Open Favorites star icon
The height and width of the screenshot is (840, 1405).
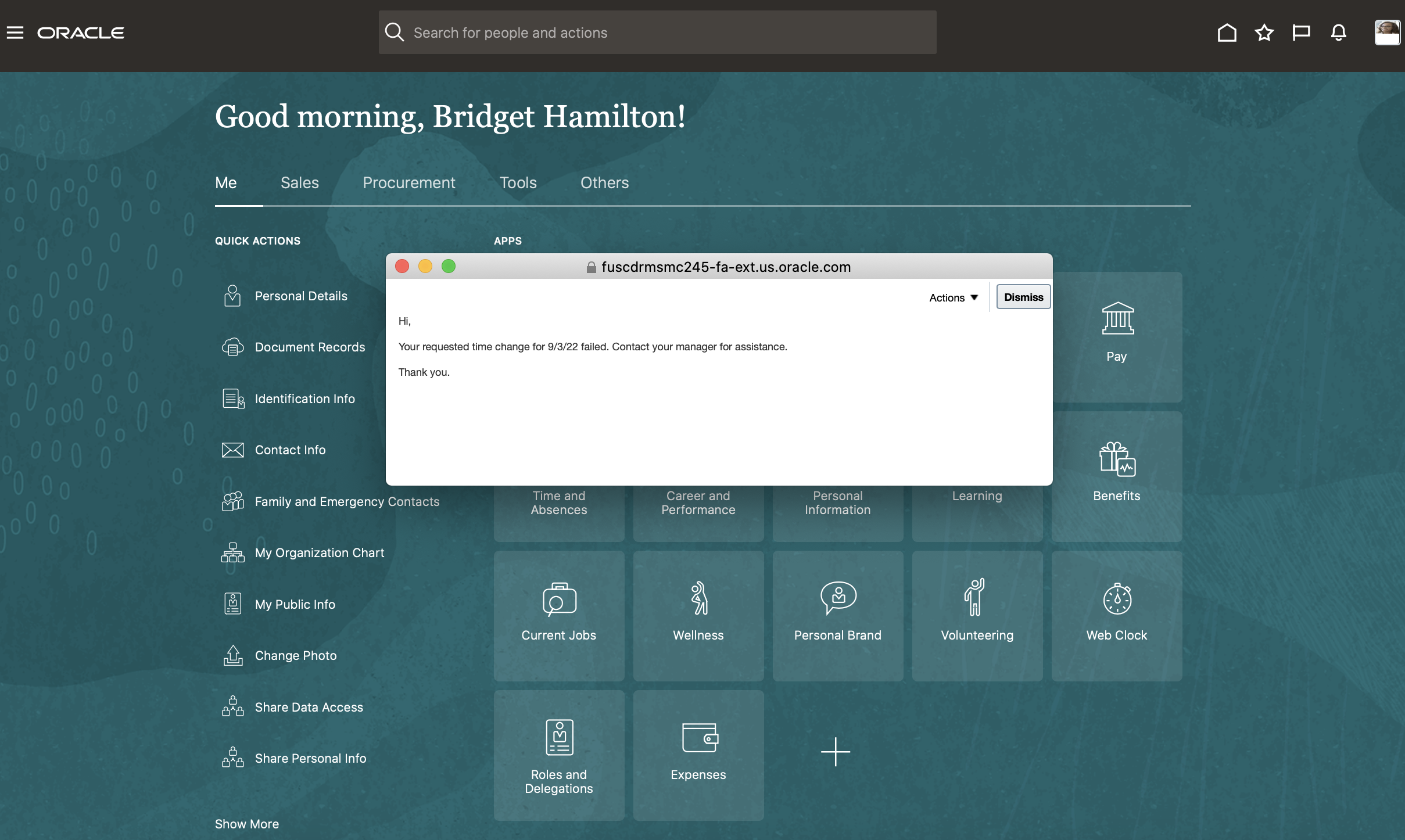(x=1264, y=33)
